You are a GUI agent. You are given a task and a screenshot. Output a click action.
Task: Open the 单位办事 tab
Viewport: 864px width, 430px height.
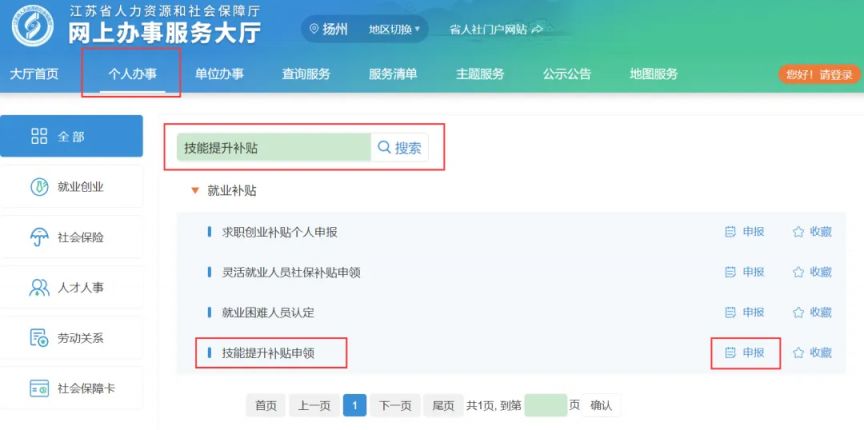coord(219,74)
